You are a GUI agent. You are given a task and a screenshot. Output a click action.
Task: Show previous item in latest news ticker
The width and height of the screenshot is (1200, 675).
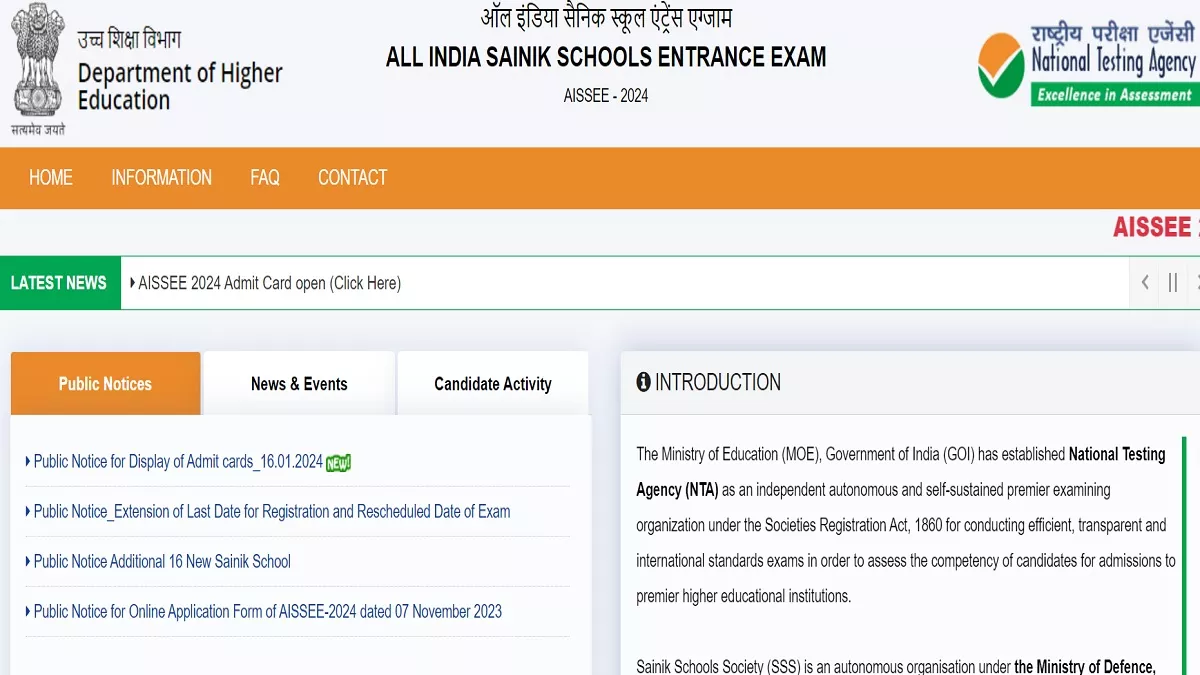pyautogui.click(x=1145, y=283)
